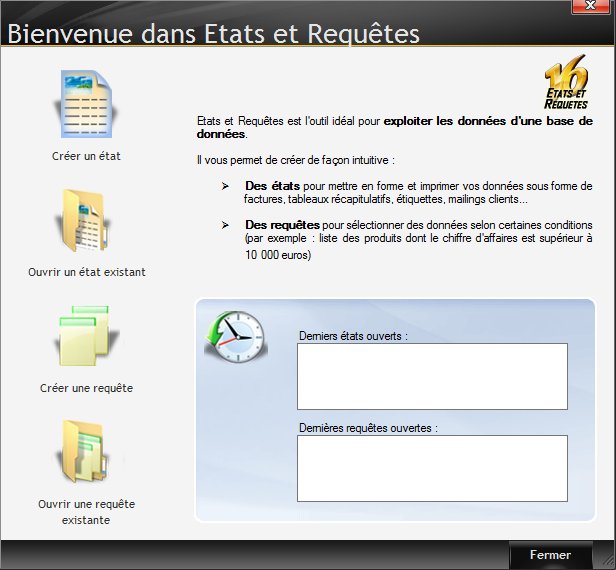Click inside the Dernières requêtes ouvertes list
The height and width of the screenshot is (570, 616).
(432, 468)
